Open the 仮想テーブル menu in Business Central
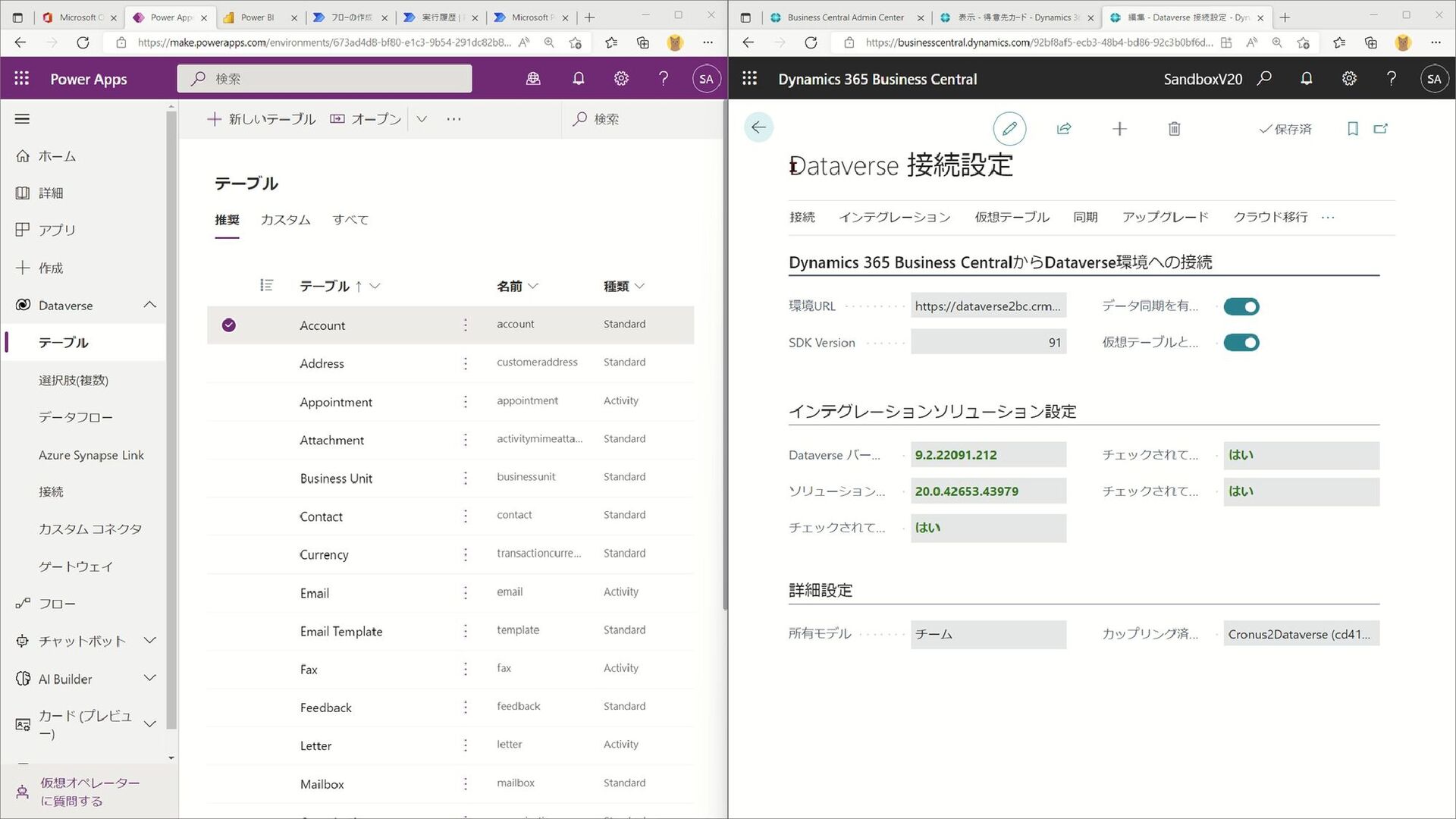Viewport: 1456px width, 819px height. pyautogui.click(x=1012, y=218)
